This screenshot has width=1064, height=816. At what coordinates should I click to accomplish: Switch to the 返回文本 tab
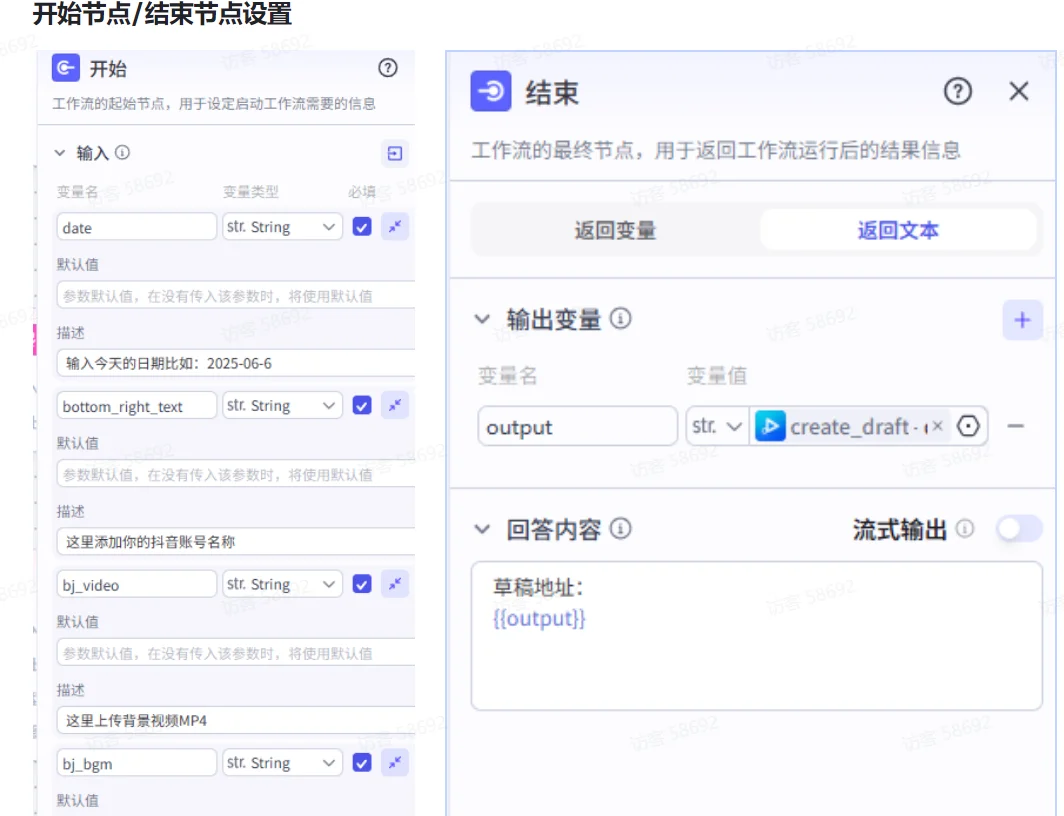898,230
